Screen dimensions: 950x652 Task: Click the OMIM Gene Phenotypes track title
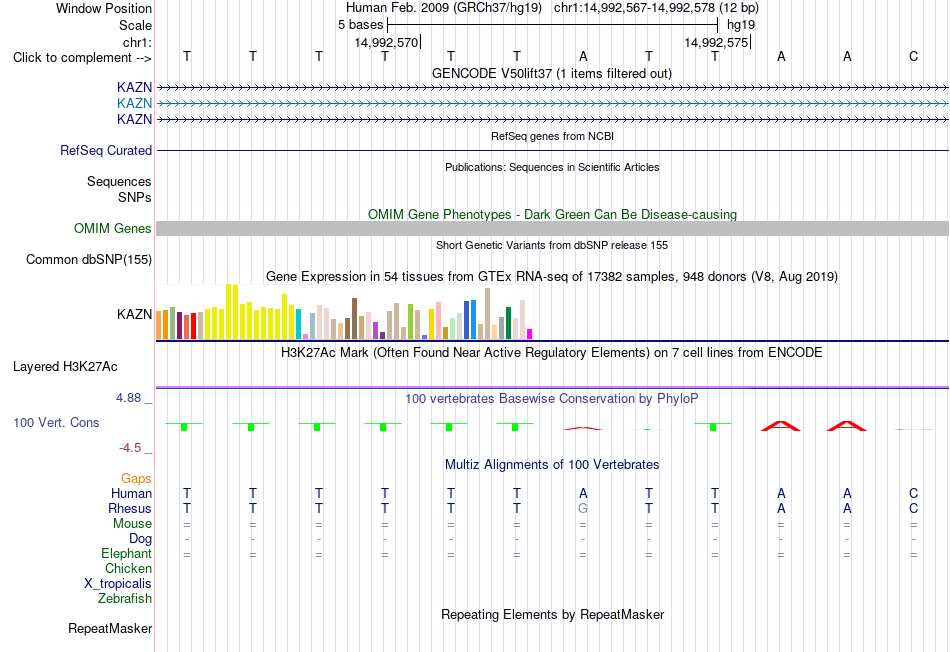tap(552, 215)
